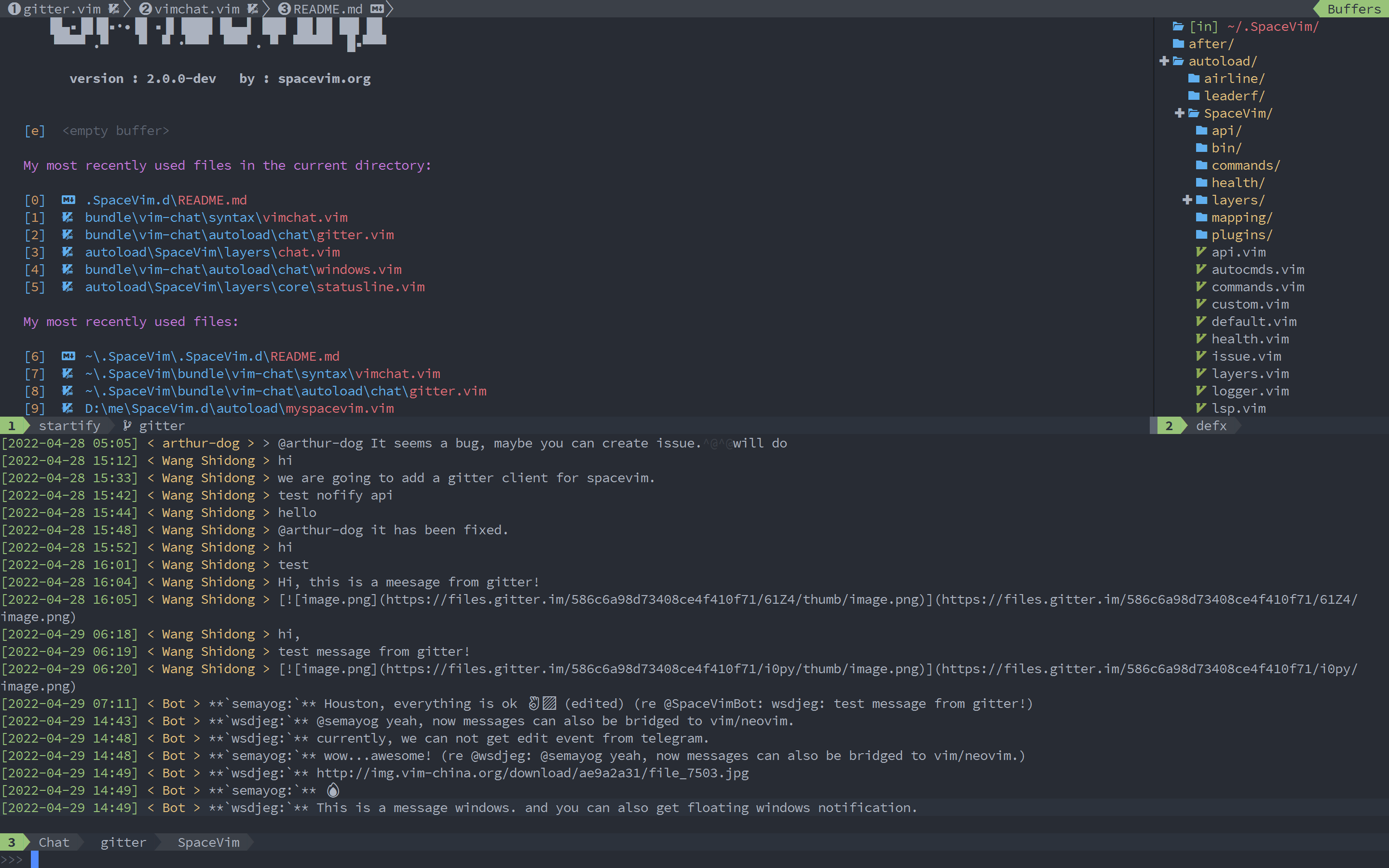Collapse the SpaceVim/ directory plus marker

1180,113
